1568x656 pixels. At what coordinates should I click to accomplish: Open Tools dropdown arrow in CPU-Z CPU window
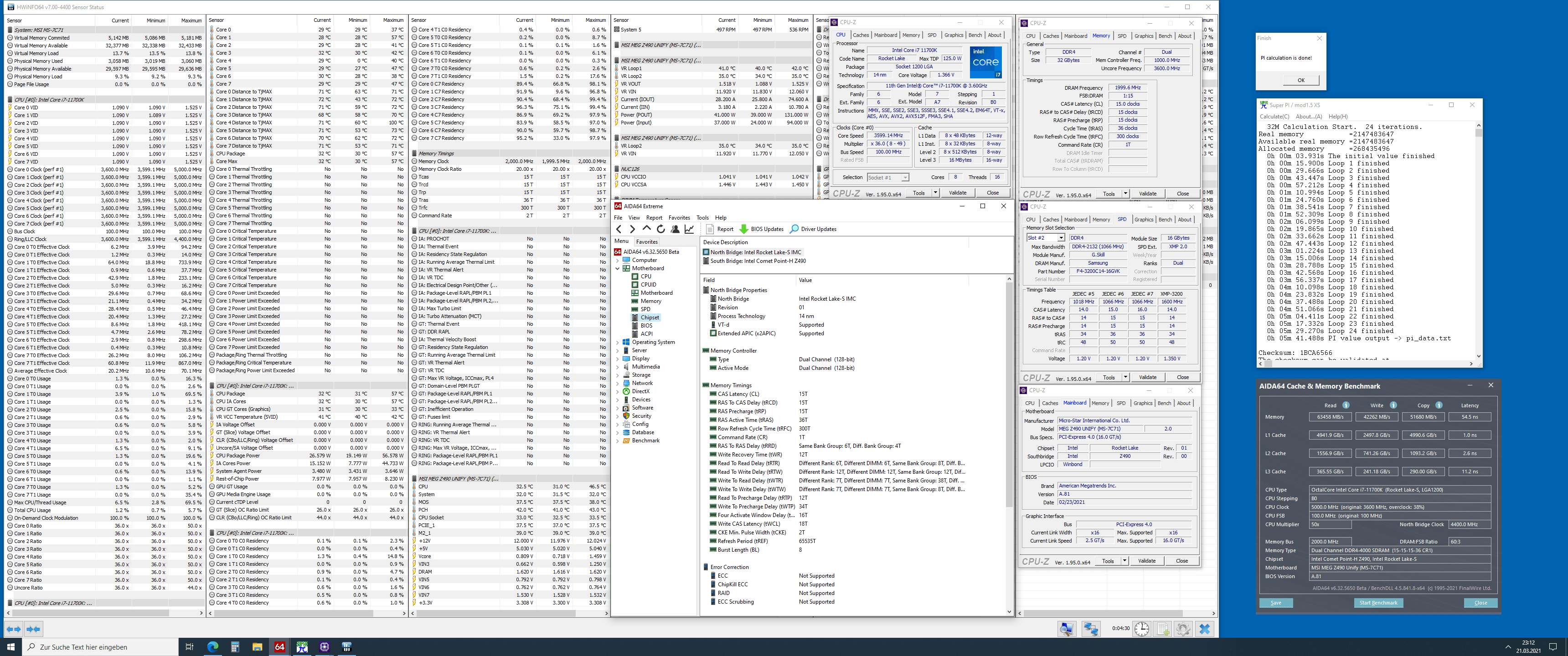(936, 193)
